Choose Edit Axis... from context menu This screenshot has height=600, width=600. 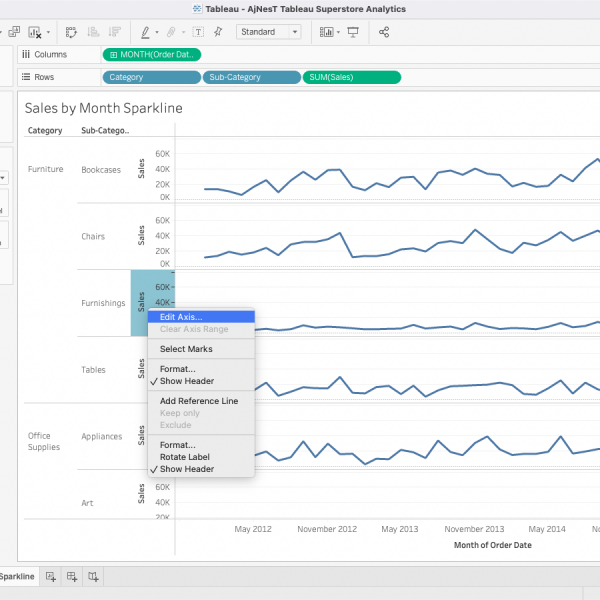coord(180,317)
